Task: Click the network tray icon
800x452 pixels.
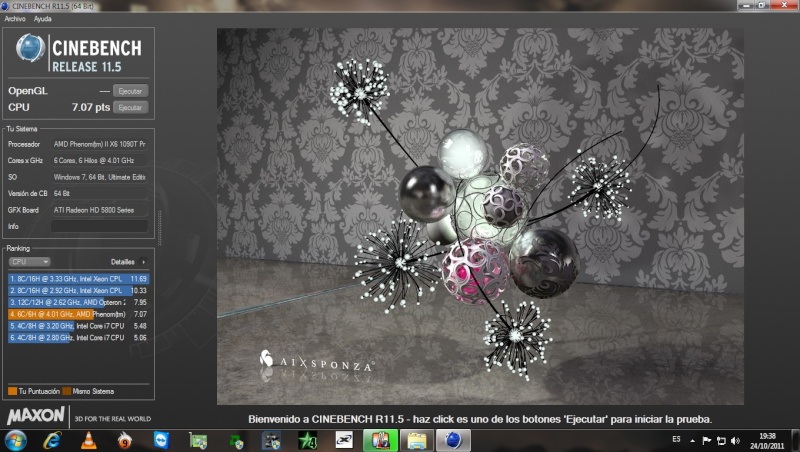Action: (x=721, y=441)
